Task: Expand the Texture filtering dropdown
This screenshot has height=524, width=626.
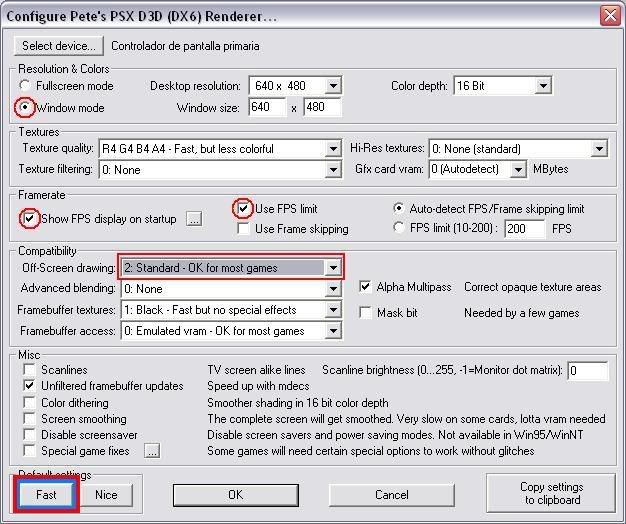Action: point(333,170)
